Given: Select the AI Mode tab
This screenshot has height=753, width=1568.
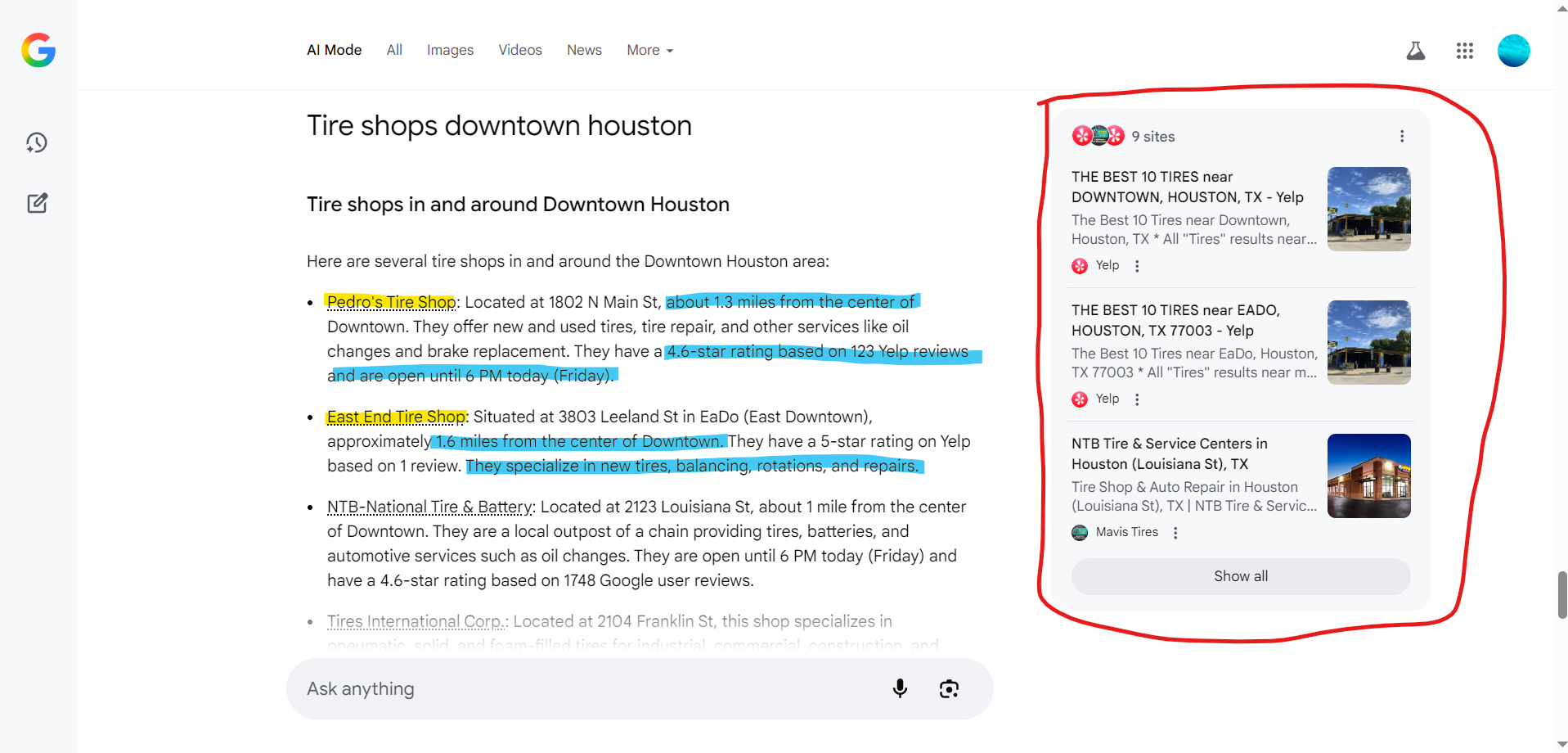Looking at the screenshot, I should 334,50.
